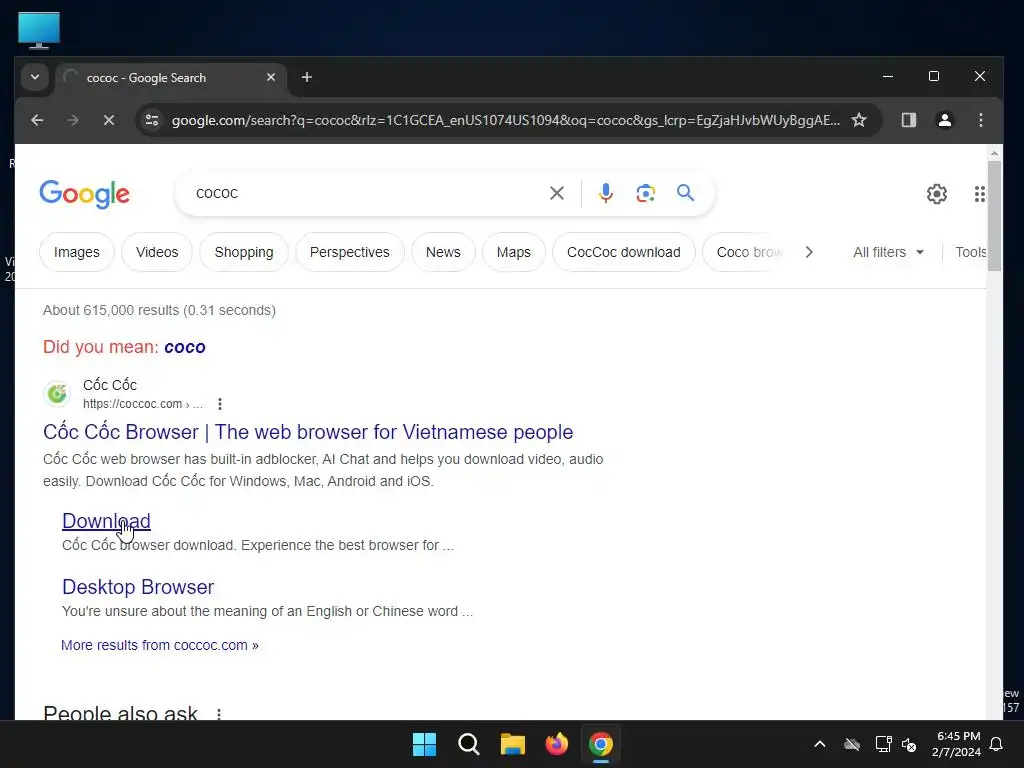Submit search with magnifying glass icon
1024x768 pixels.
(x=685, y=193)
